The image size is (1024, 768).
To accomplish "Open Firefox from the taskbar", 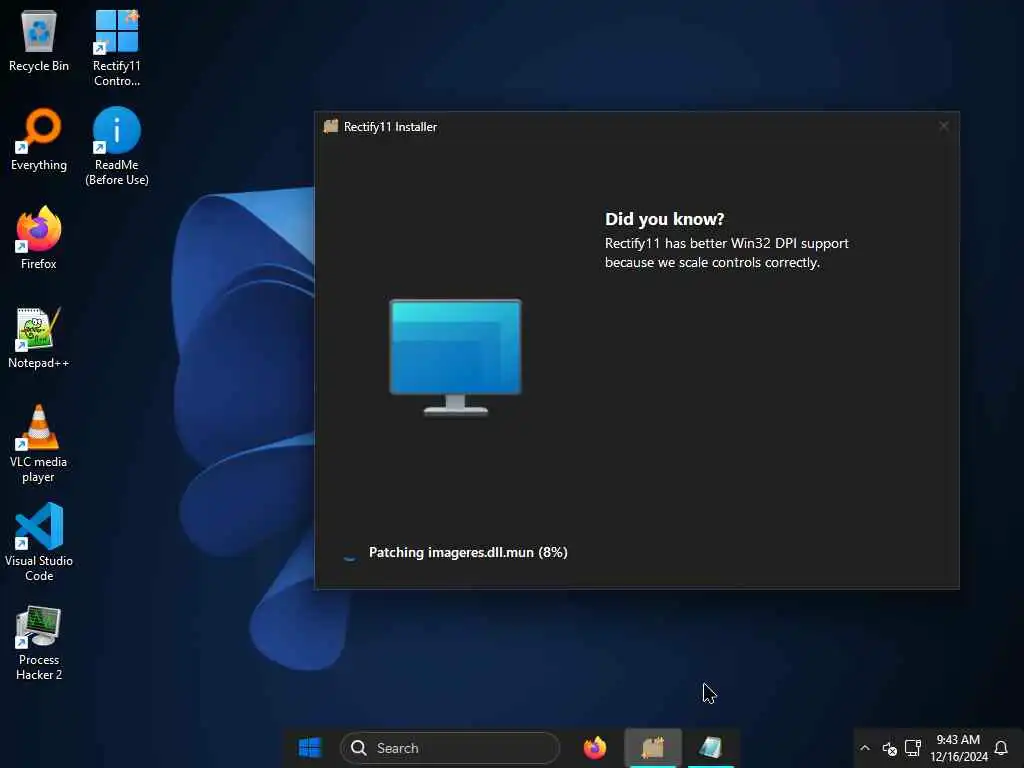I will click(594, 748).
